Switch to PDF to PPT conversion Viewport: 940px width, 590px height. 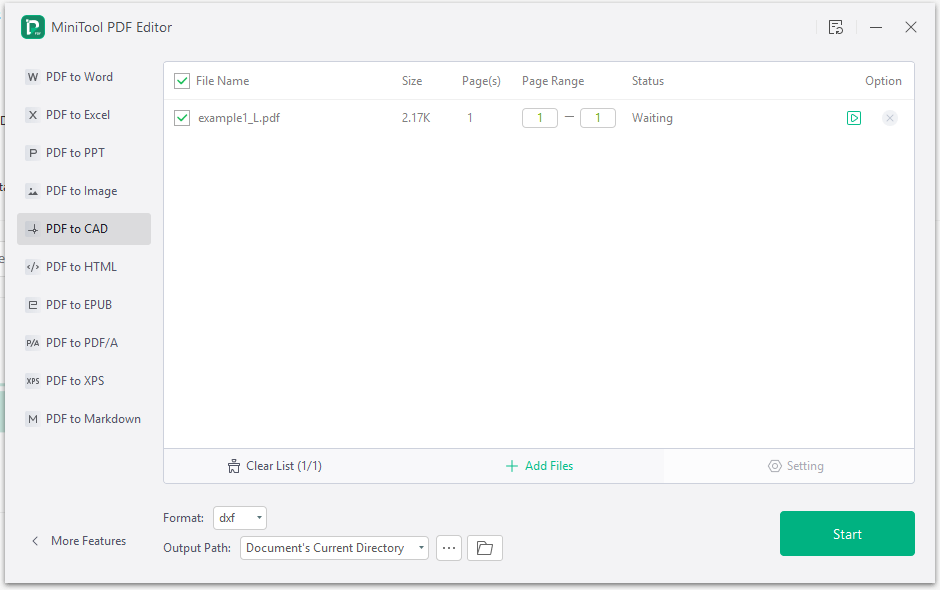84,153
